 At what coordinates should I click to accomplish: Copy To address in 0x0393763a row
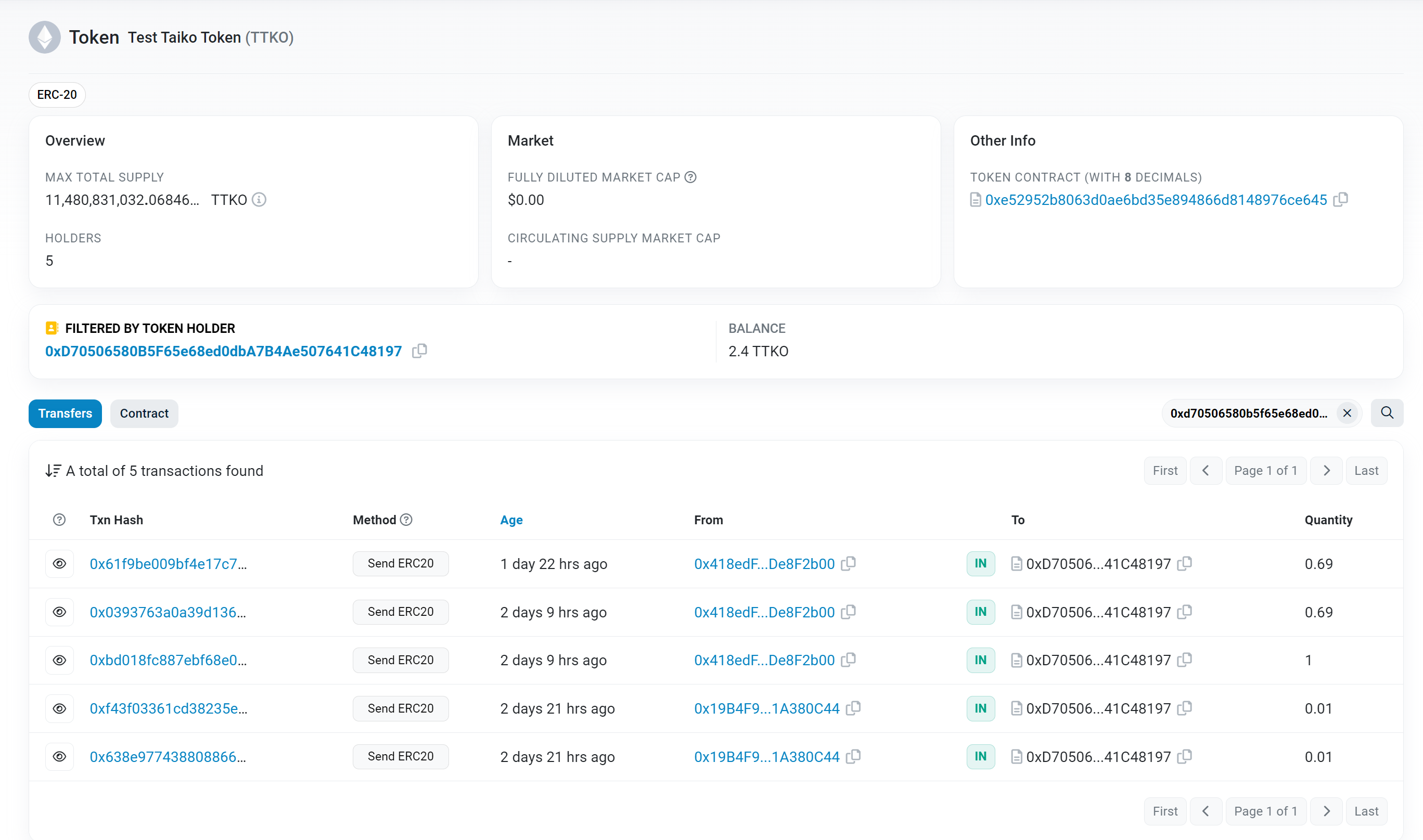coord(1185,612)
